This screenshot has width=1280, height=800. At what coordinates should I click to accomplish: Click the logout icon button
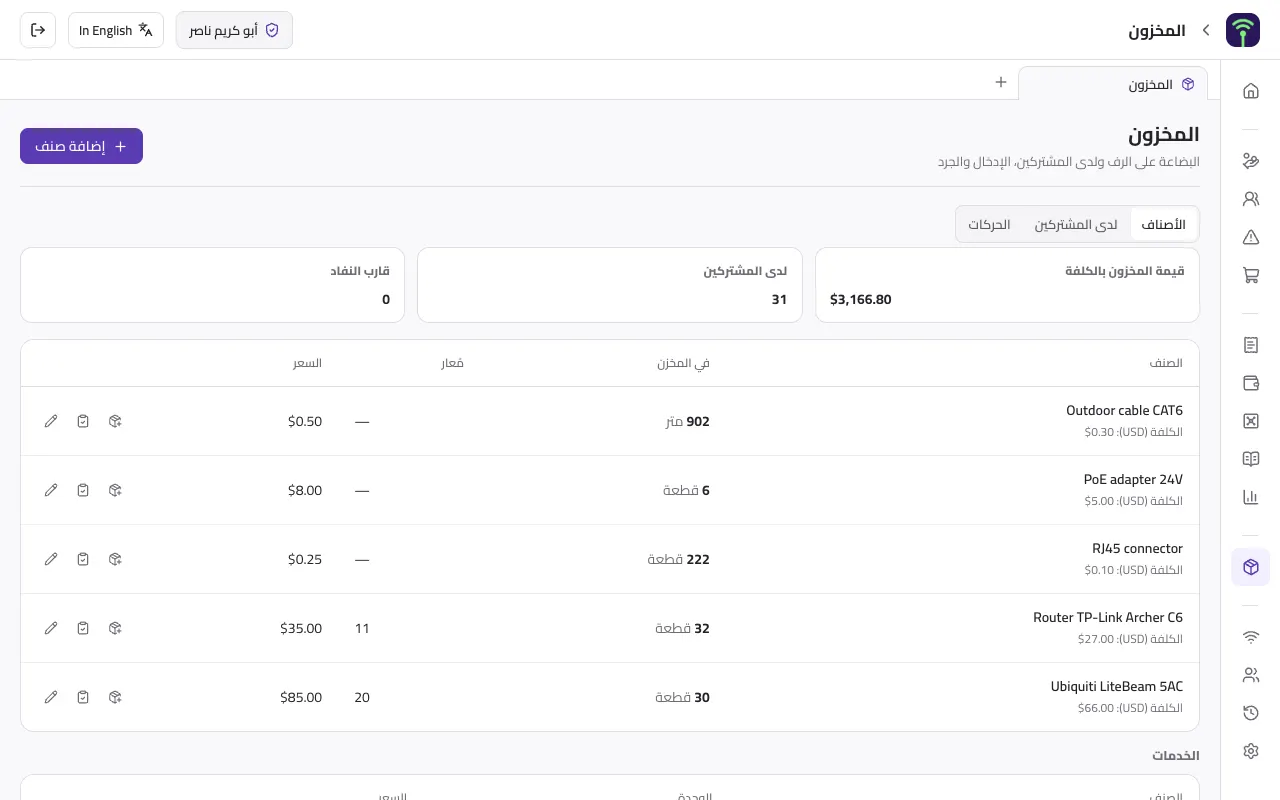(38, 30)
